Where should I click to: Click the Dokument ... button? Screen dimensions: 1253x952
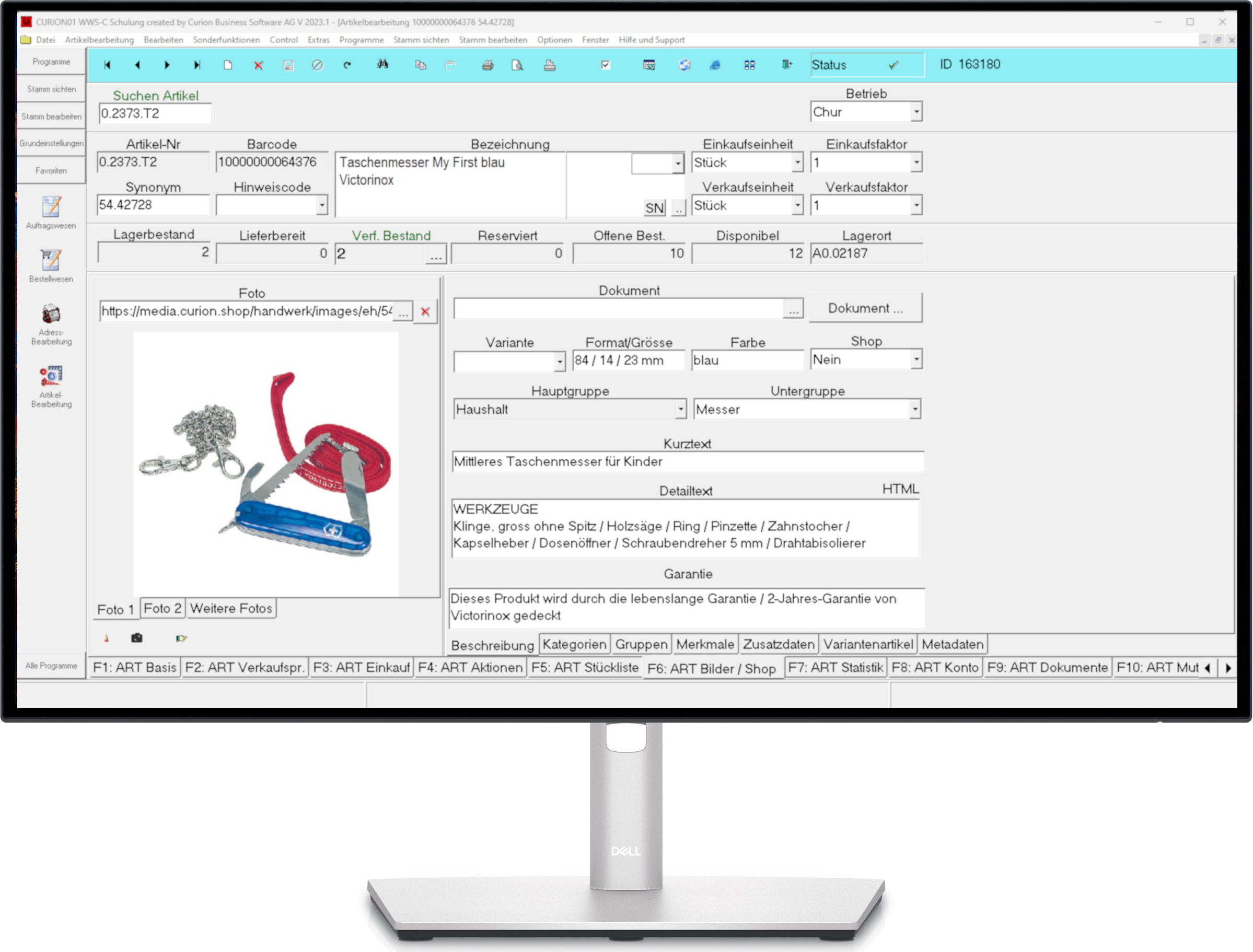click(x=865, y=308)
